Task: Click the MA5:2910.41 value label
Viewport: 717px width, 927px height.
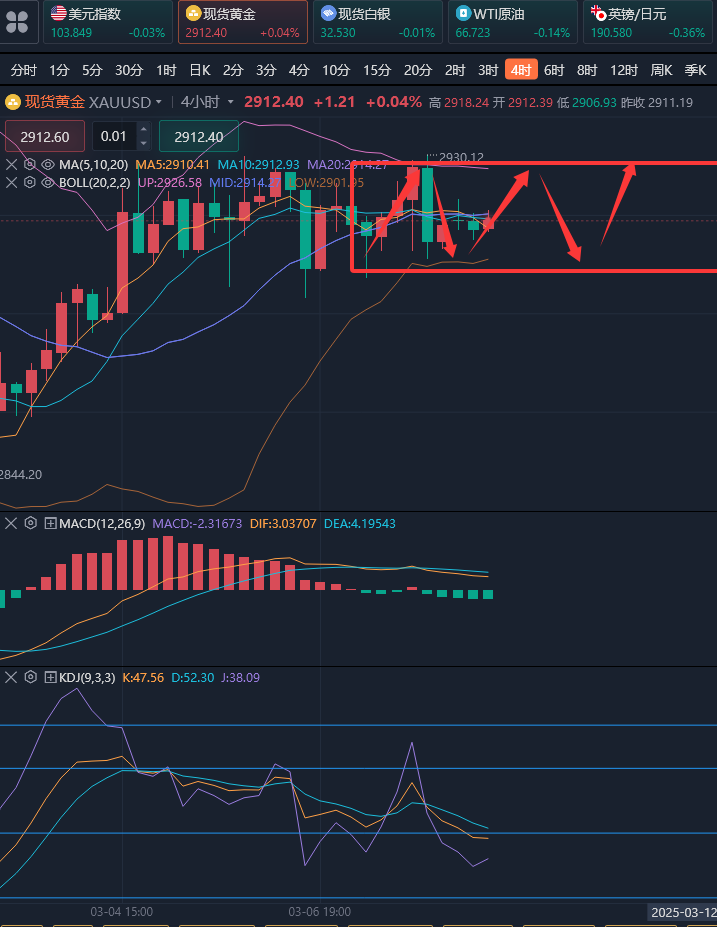Action: click(173, 164)
